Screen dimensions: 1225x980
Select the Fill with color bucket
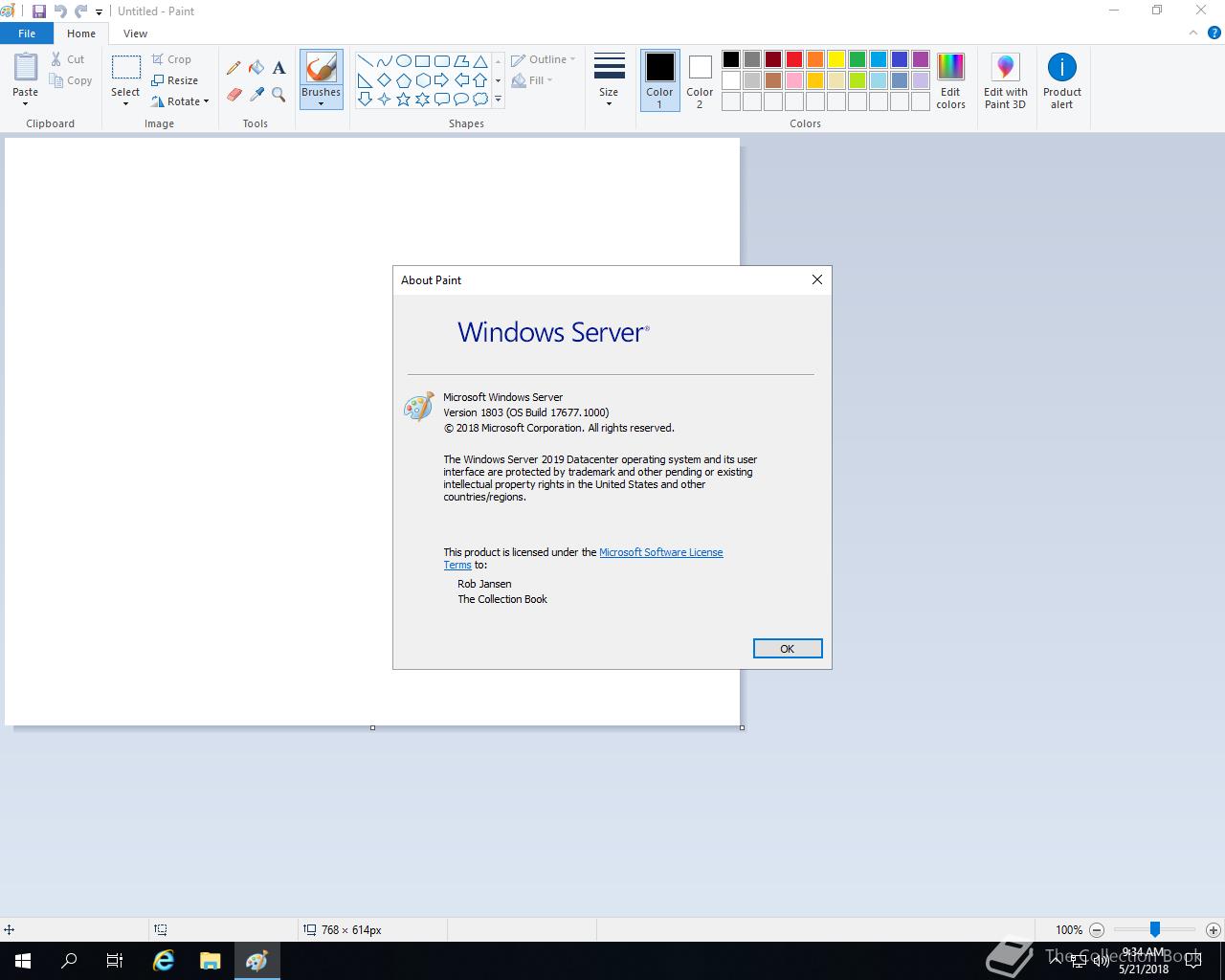[x=256, y=68]
